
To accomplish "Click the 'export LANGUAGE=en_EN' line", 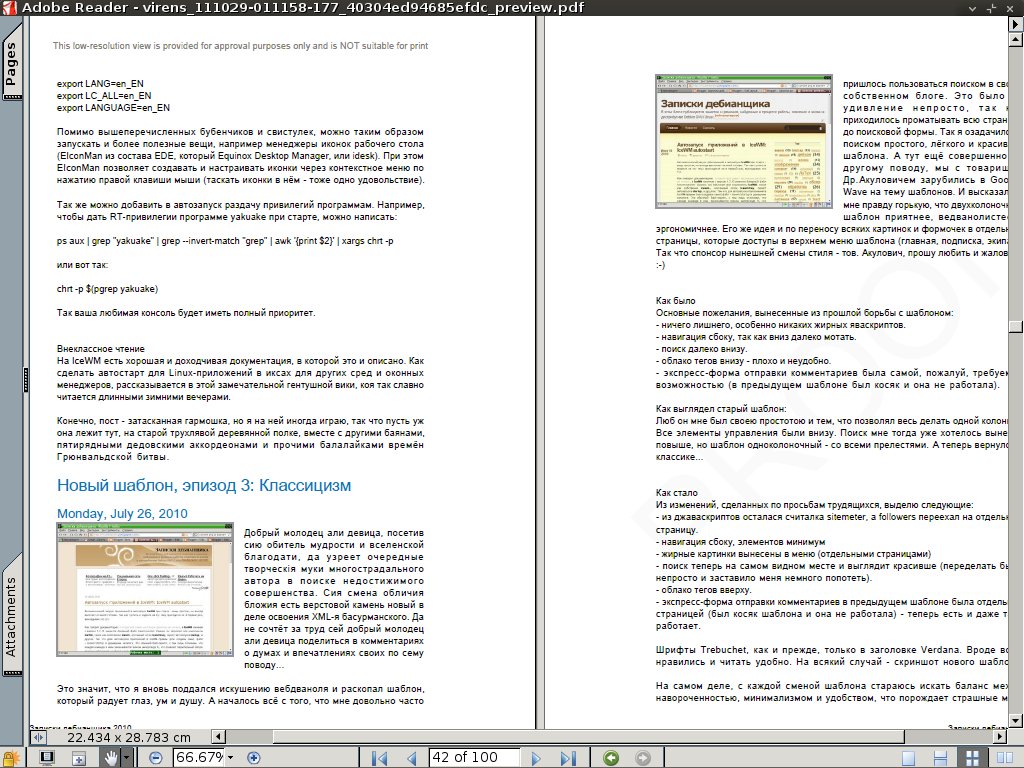I will [113, 108].
